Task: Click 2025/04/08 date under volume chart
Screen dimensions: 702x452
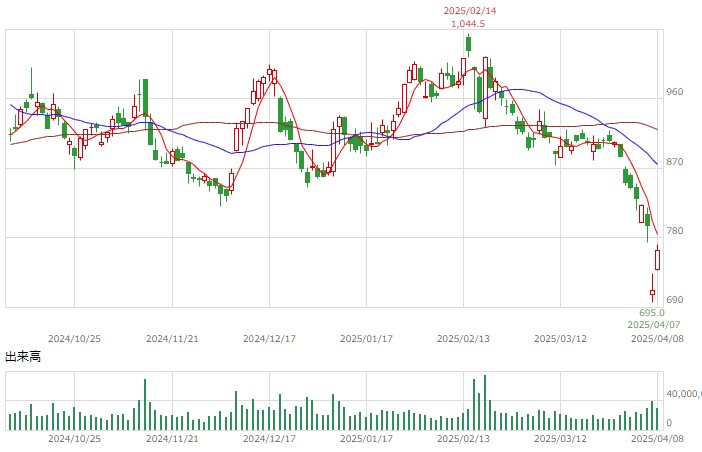Action: coord(657,439)
